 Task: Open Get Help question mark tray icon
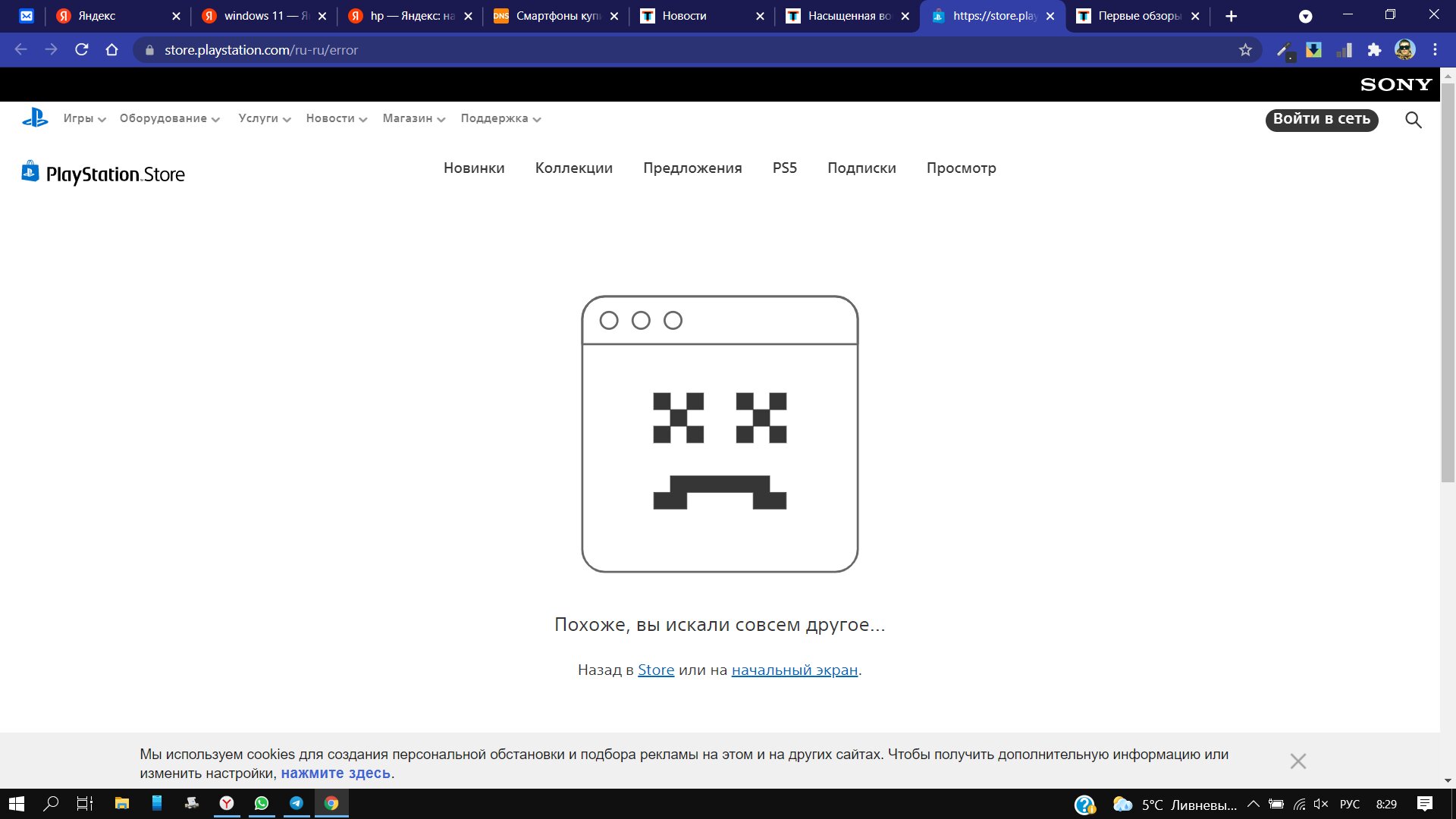pyautogui.click(x=1085, y=805)
